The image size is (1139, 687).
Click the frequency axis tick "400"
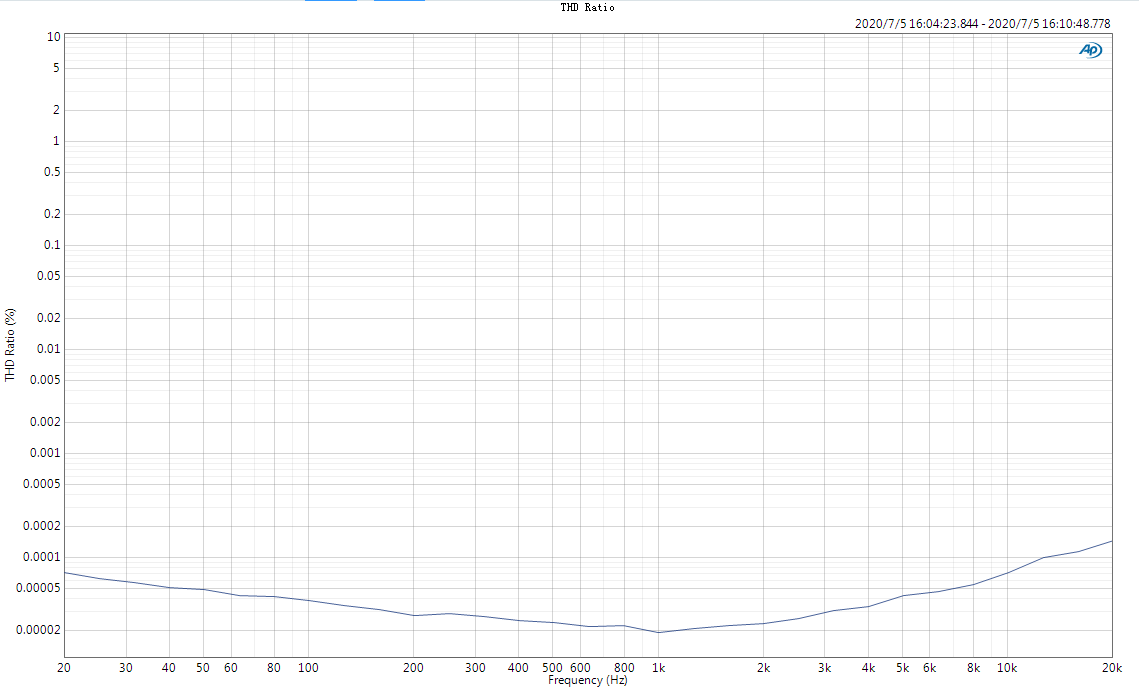click(518, 667)
